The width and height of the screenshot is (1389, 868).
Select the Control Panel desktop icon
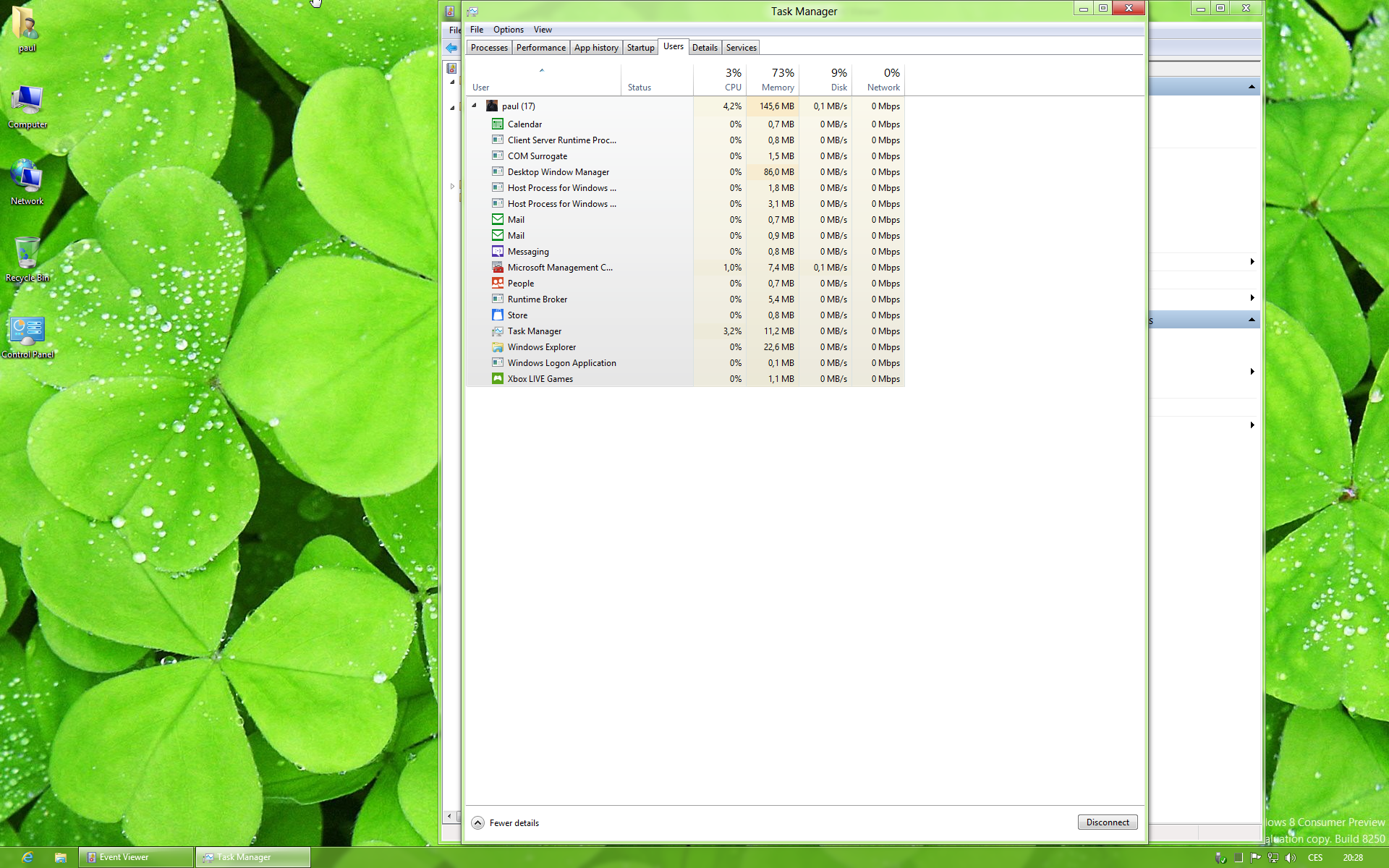[x=27, y=337]
